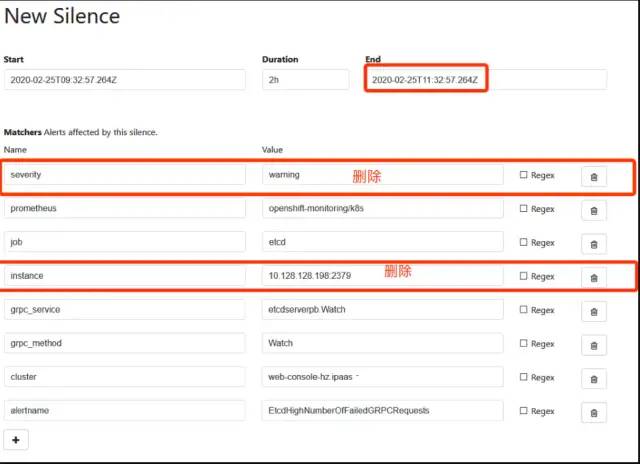The height and width of the screenshot is (464, 640).
Task: Enable Regex for severity matcher
Action: 524,175
